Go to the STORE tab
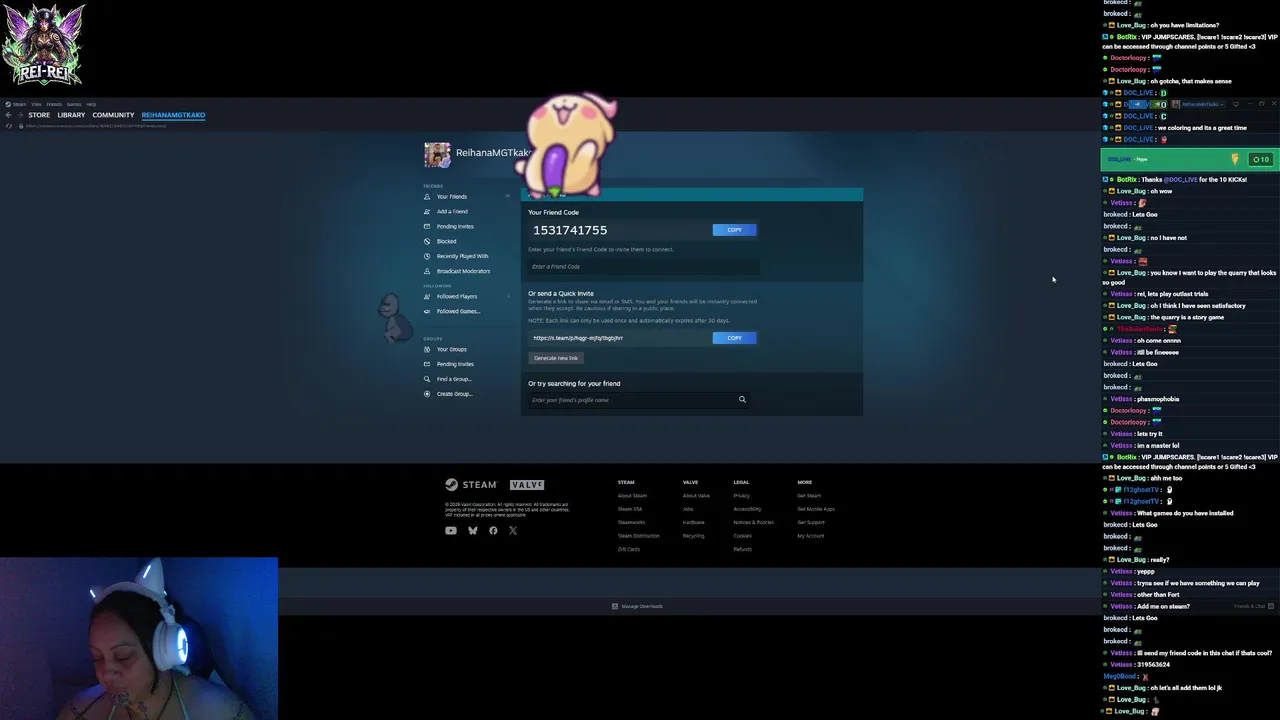Image resolution: width=1280 pixels, height=720 pixels. [x=39, y=115]
